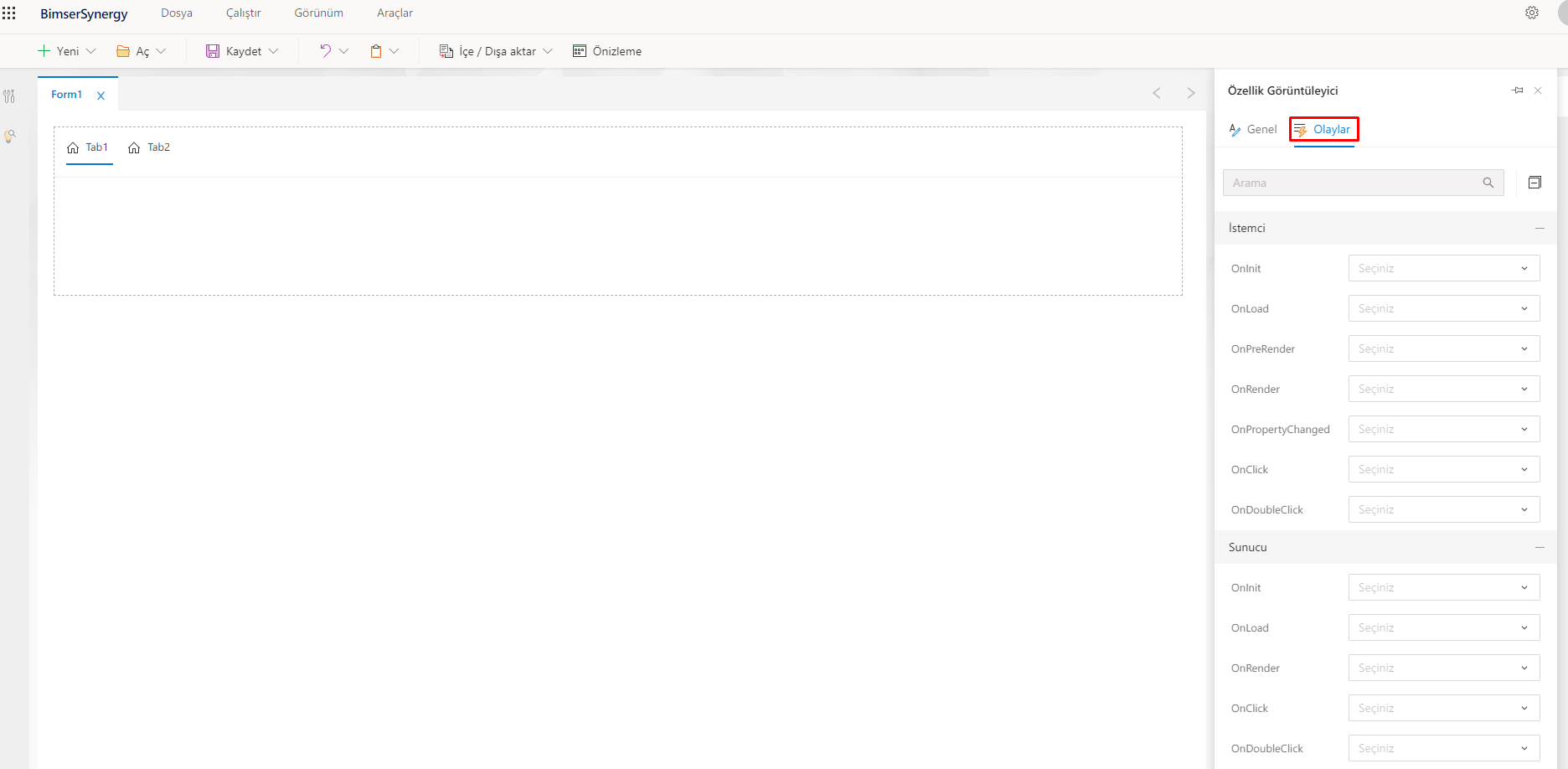Switch to the Olaylar tab
This screenshot has height=769, width=1568.
click(x=1323, y=129)
